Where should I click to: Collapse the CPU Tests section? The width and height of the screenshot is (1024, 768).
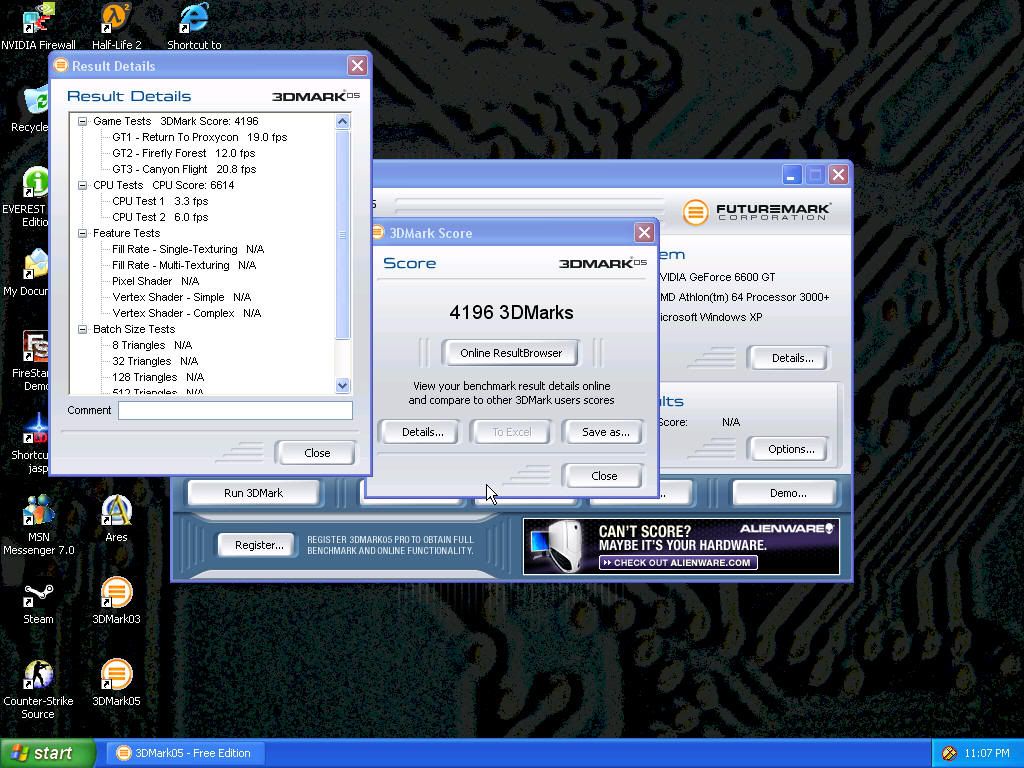click(x=84, y=185)
